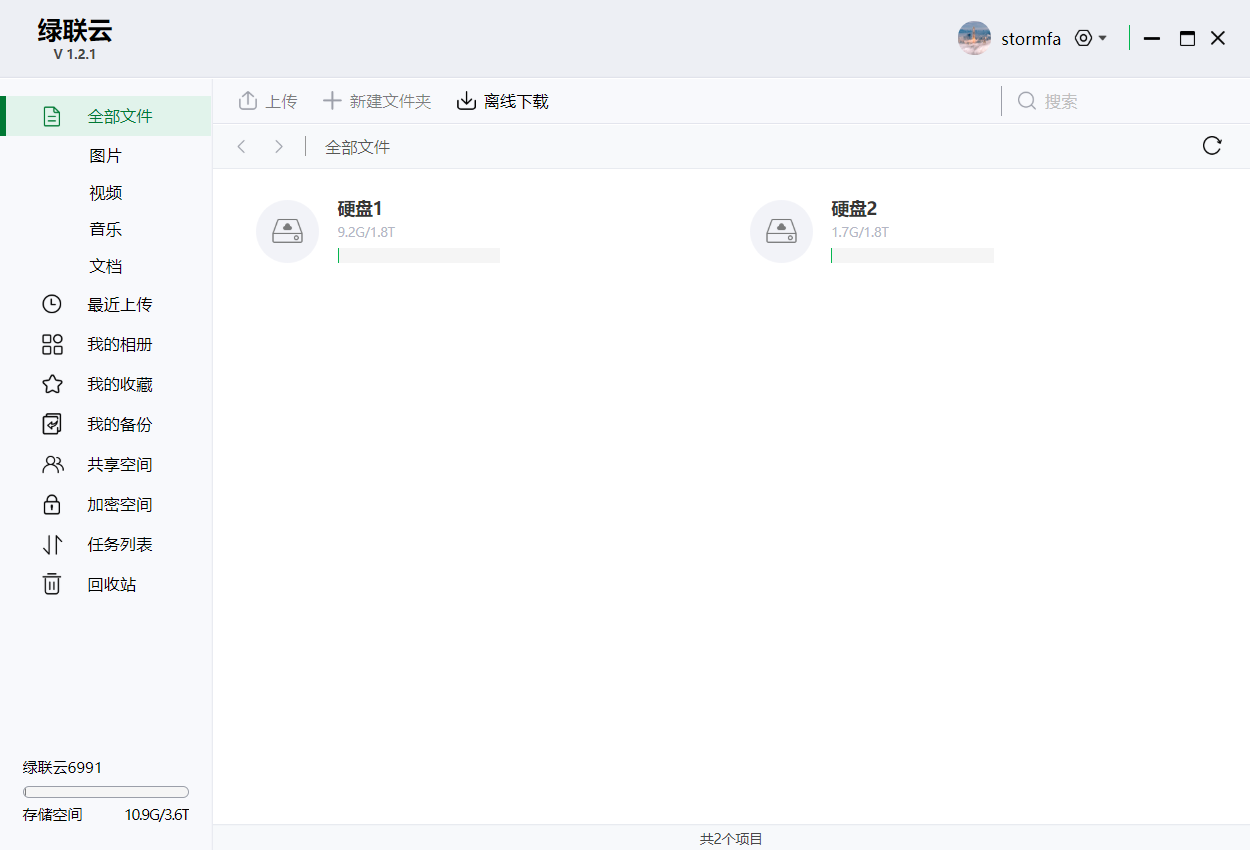
Task: Click the 任务列表 transfer arrows icon
Action: pyautogui.click(x=52, y=544)
